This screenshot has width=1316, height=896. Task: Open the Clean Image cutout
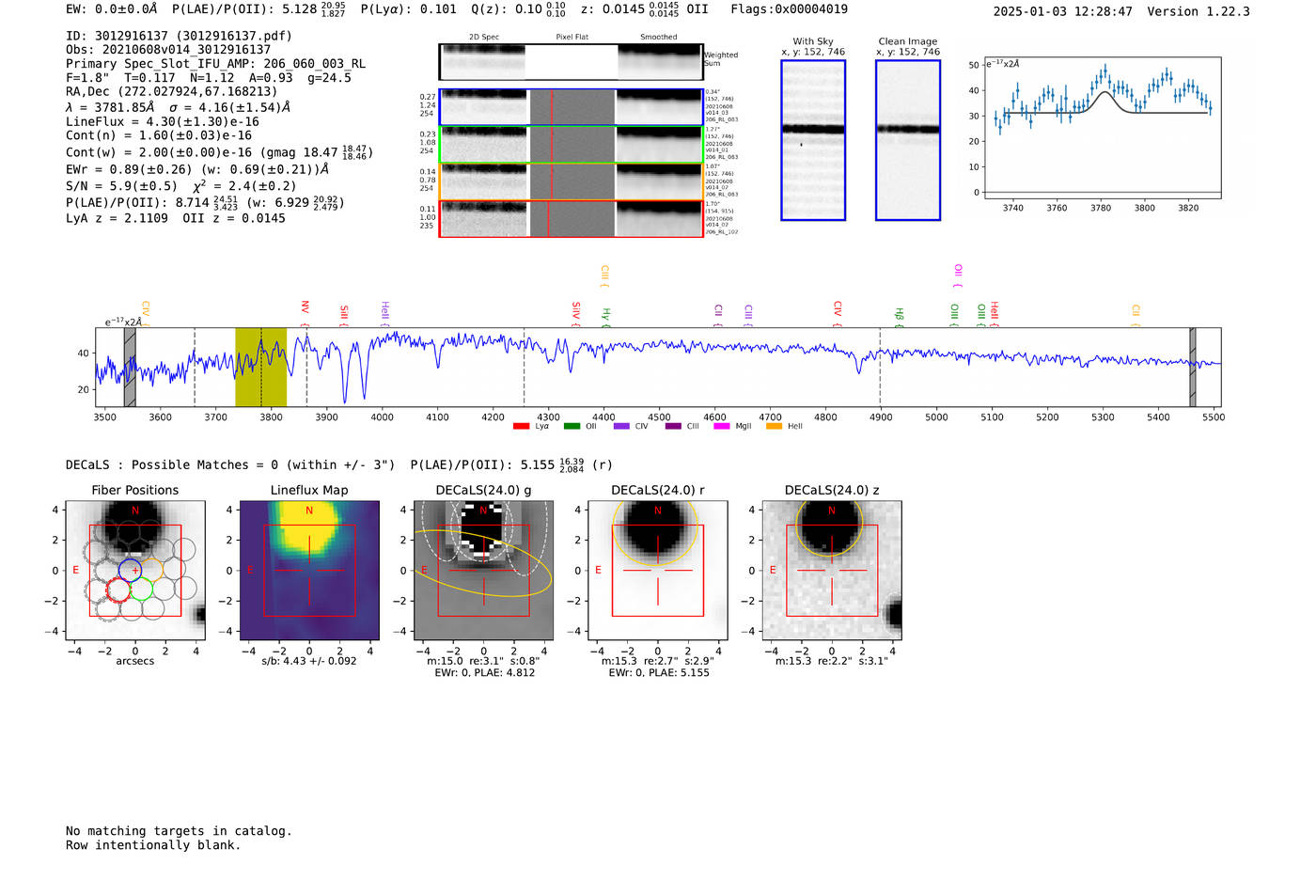tap(908, 140)
